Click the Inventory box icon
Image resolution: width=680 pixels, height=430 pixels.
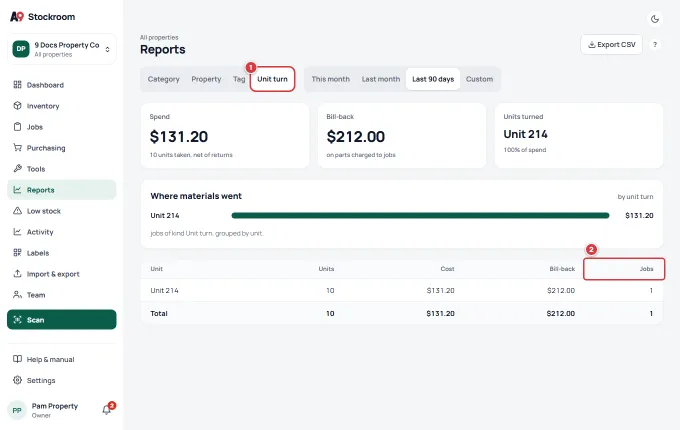coord(17,106)
